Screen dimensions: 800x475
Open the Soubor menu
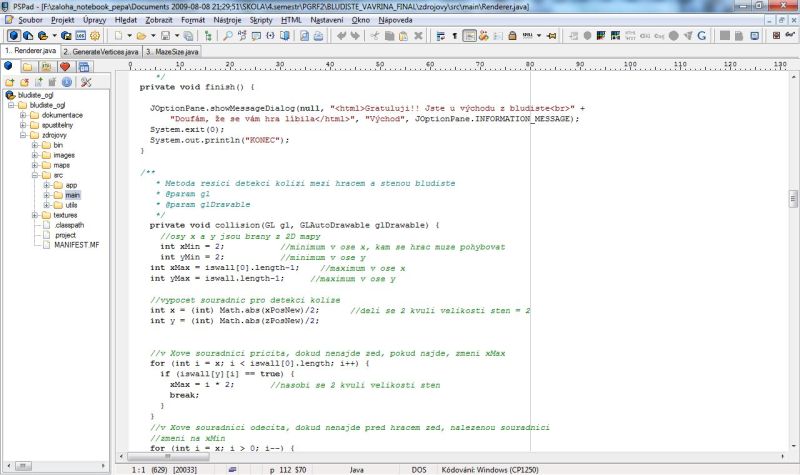coord(30,20)
